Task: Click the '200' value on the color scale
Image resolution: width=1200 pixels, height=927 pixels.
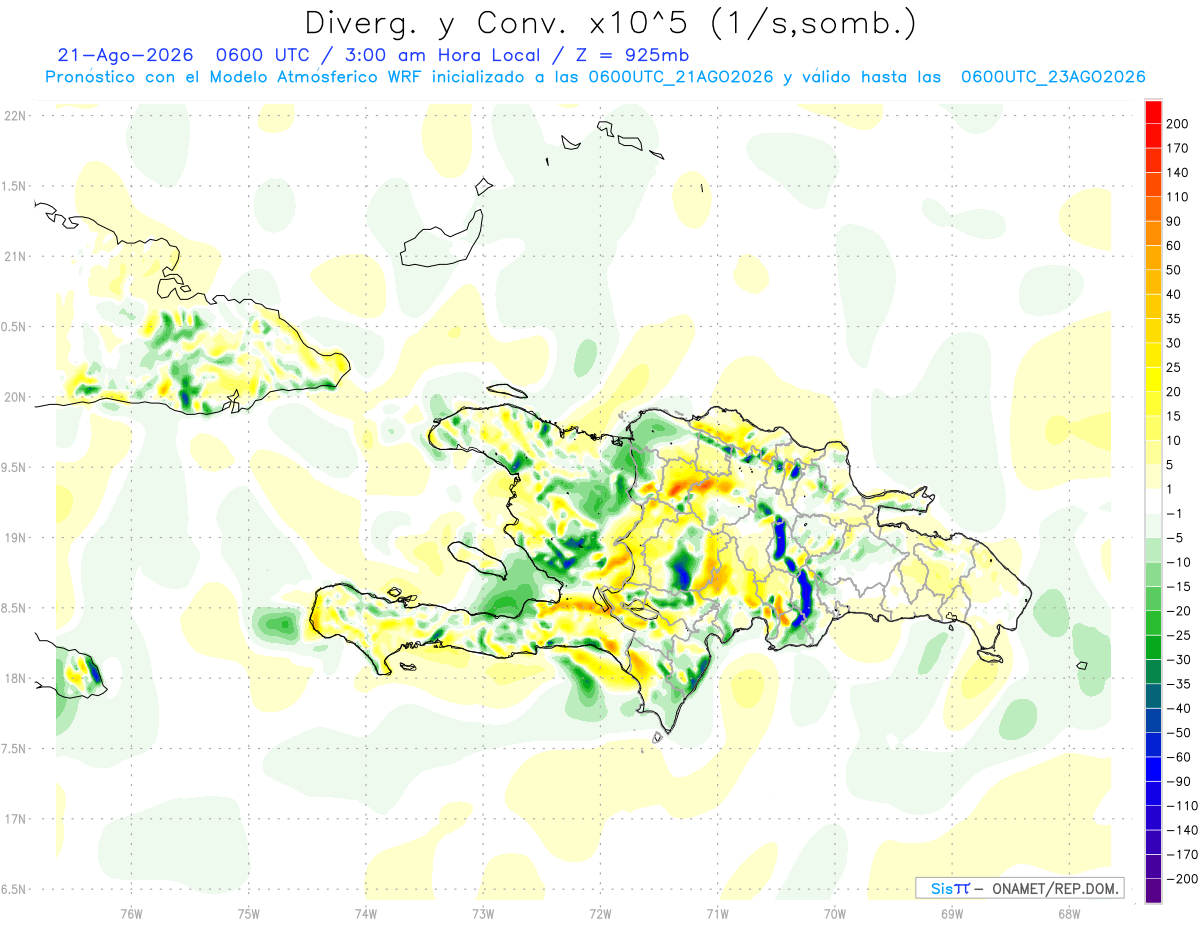Action: (x=1177, y=124)
